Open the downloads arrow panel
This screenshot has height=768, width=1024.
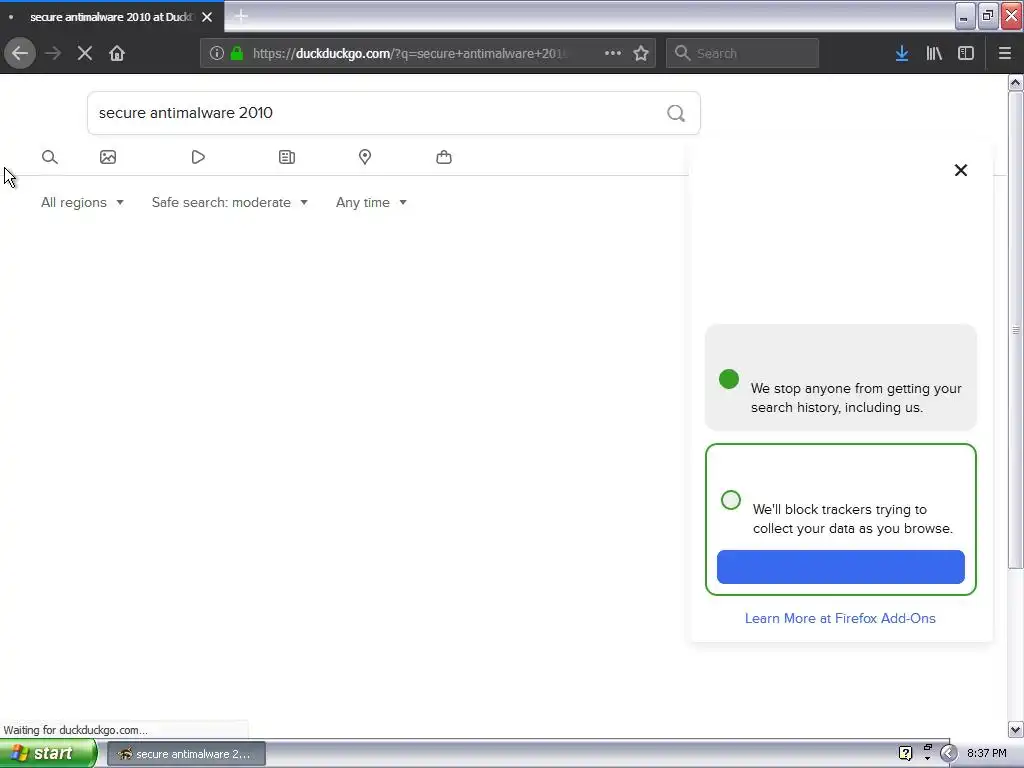click(x=902, y=53)
